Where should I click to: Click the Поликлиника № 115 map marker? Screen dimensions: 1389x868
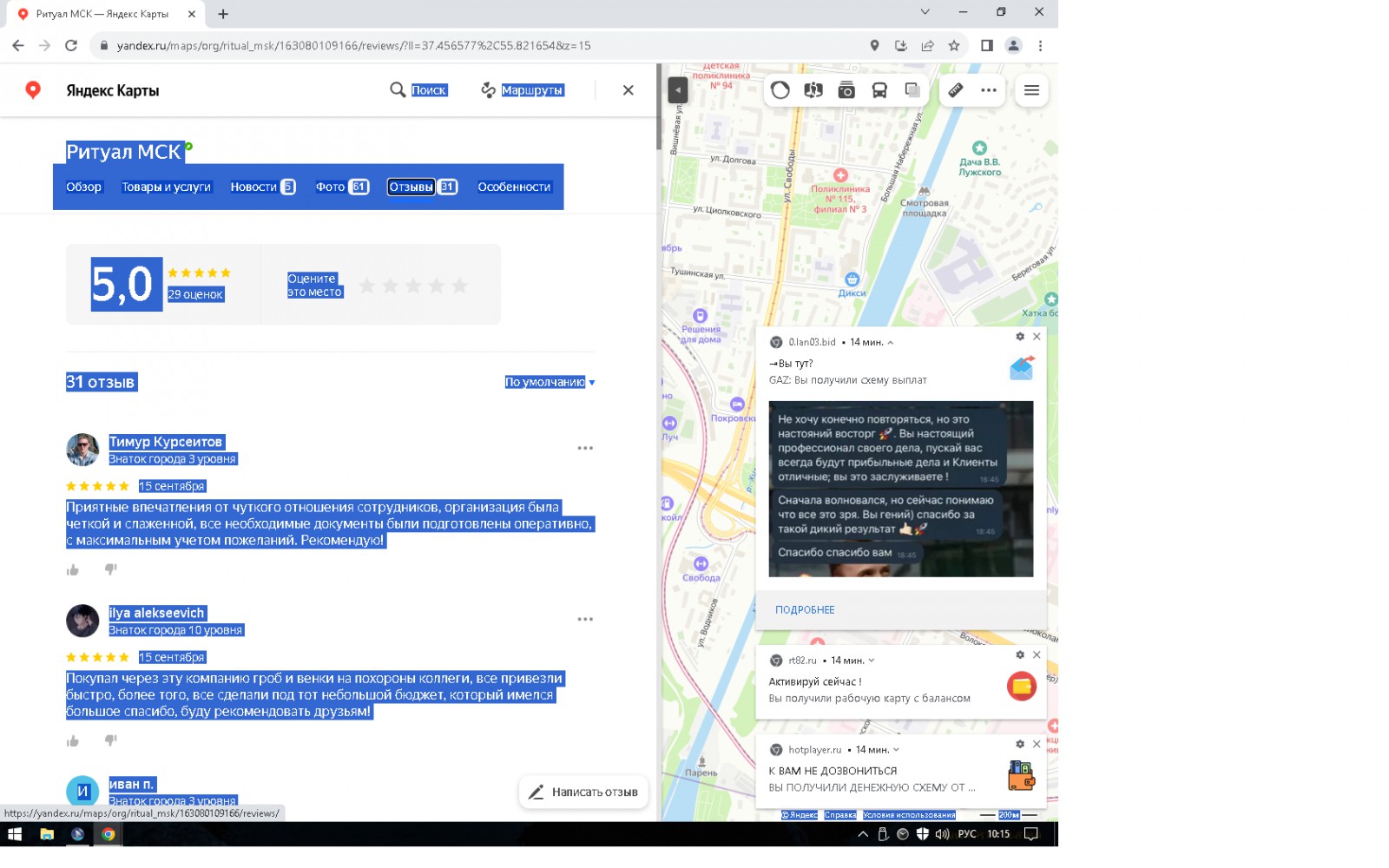tap(840, 175)
